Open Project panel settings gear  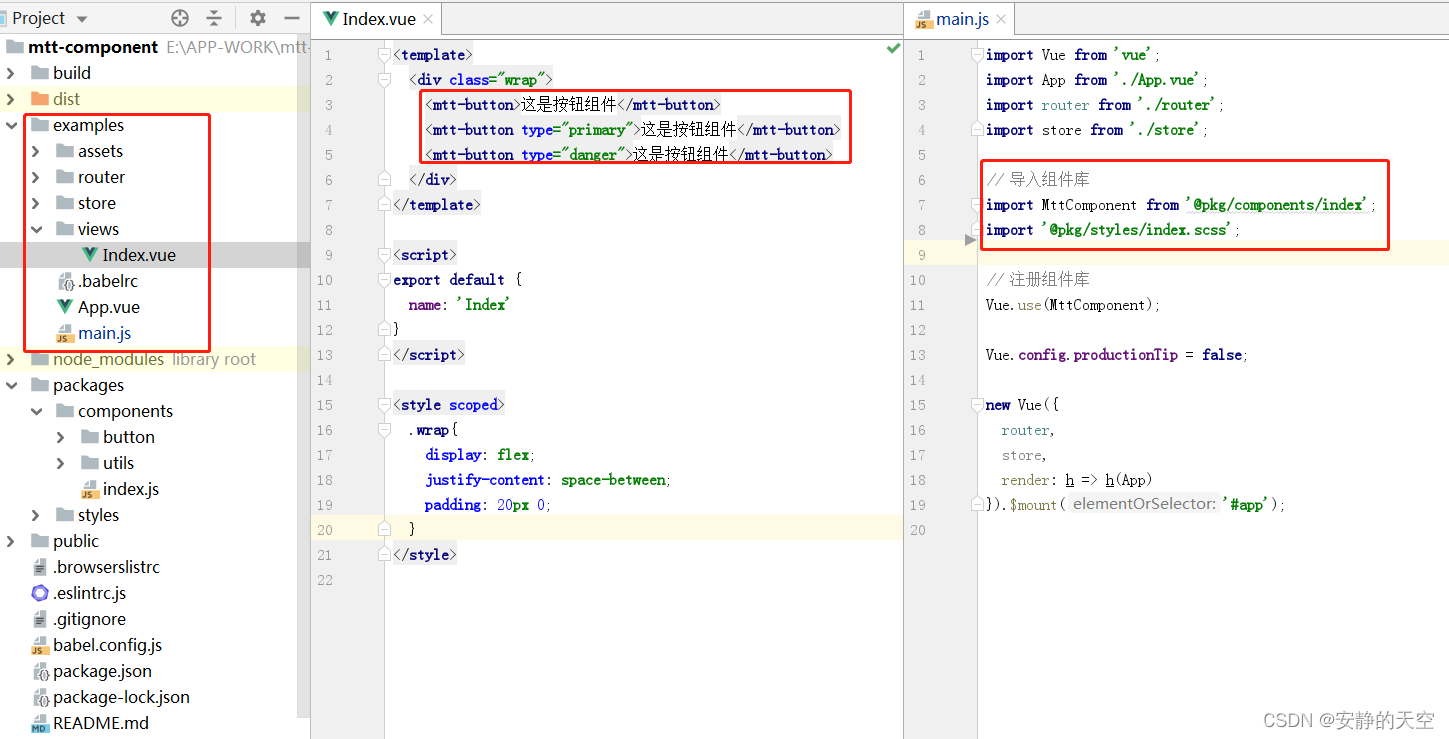pyautogui.click(x=258, y=18)
